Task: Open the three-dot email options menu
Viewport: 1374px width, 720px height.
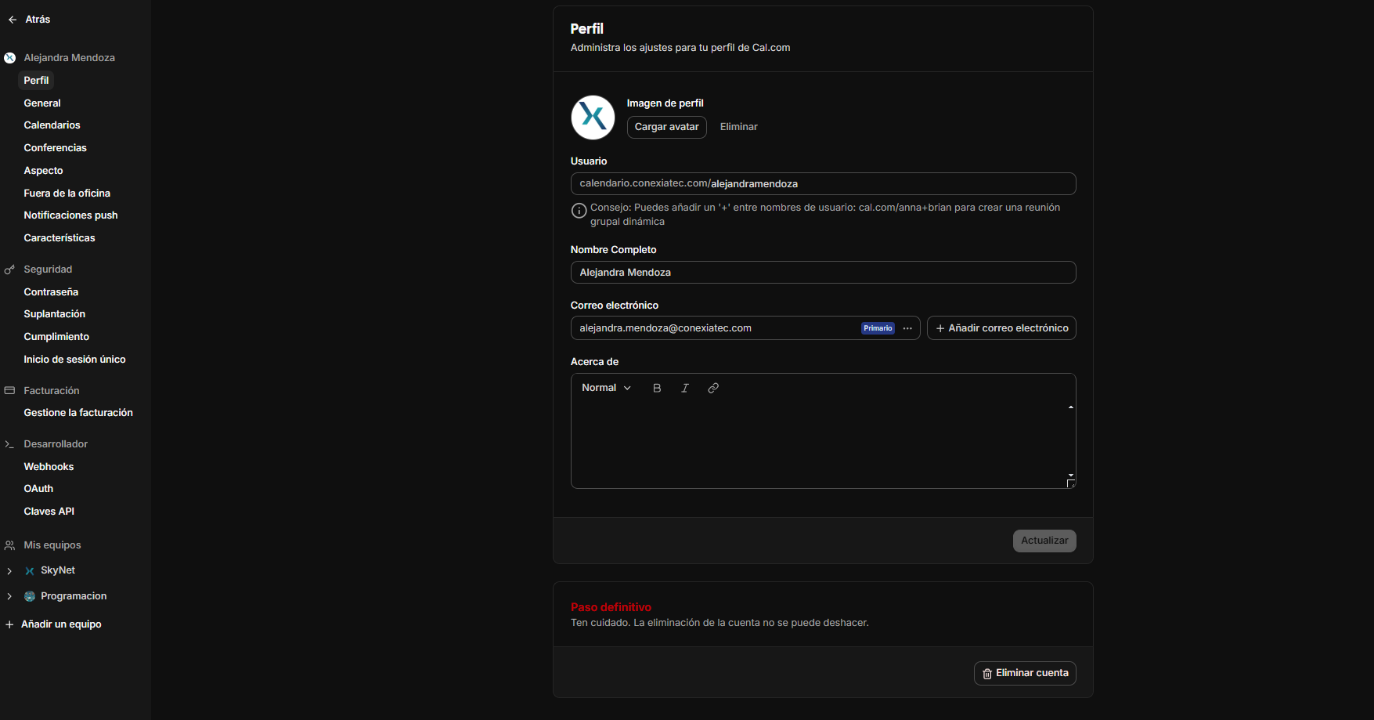Action: click(907, 328)
